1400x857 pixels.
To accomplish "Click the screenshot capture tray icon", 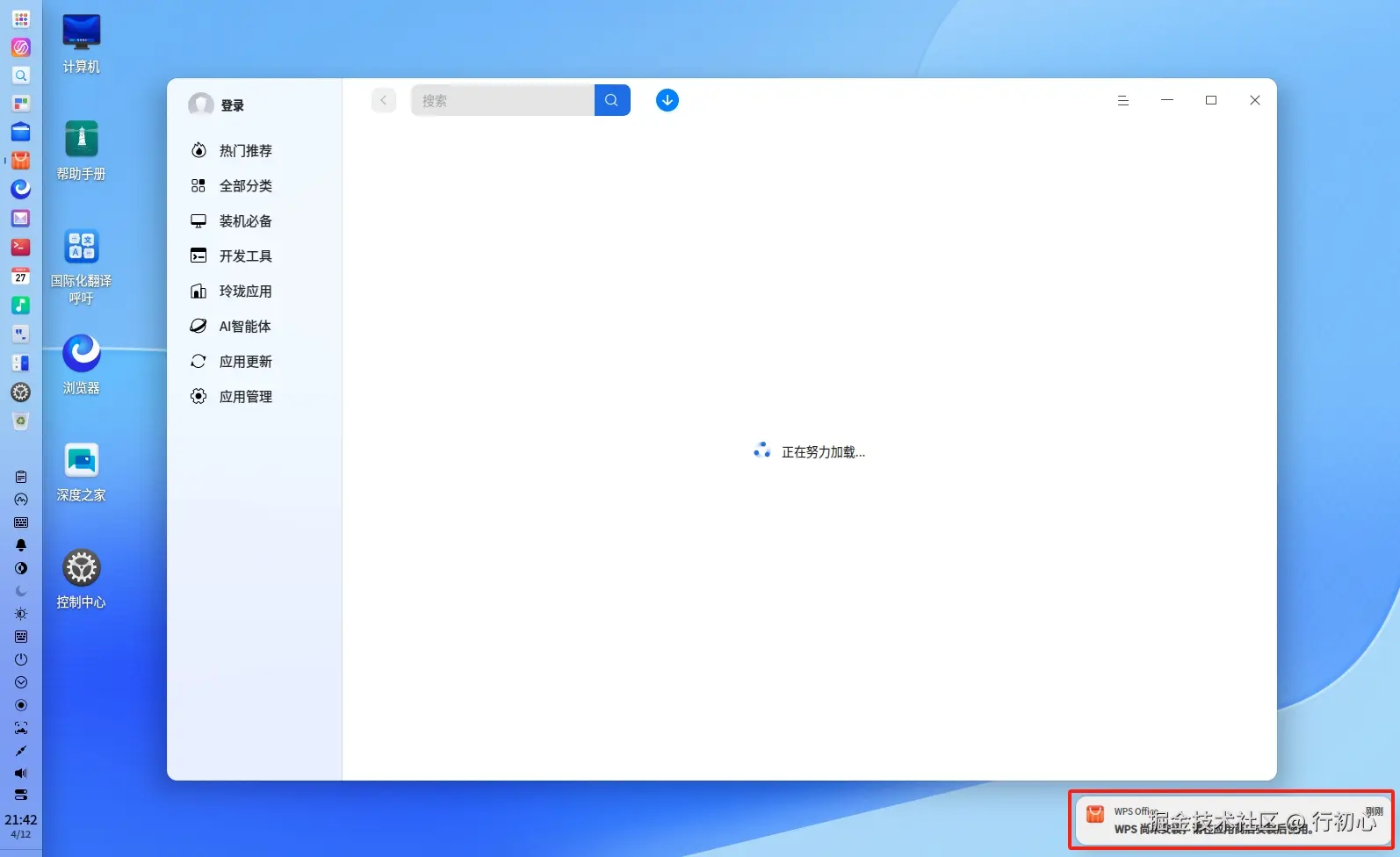I will (21, 728).
